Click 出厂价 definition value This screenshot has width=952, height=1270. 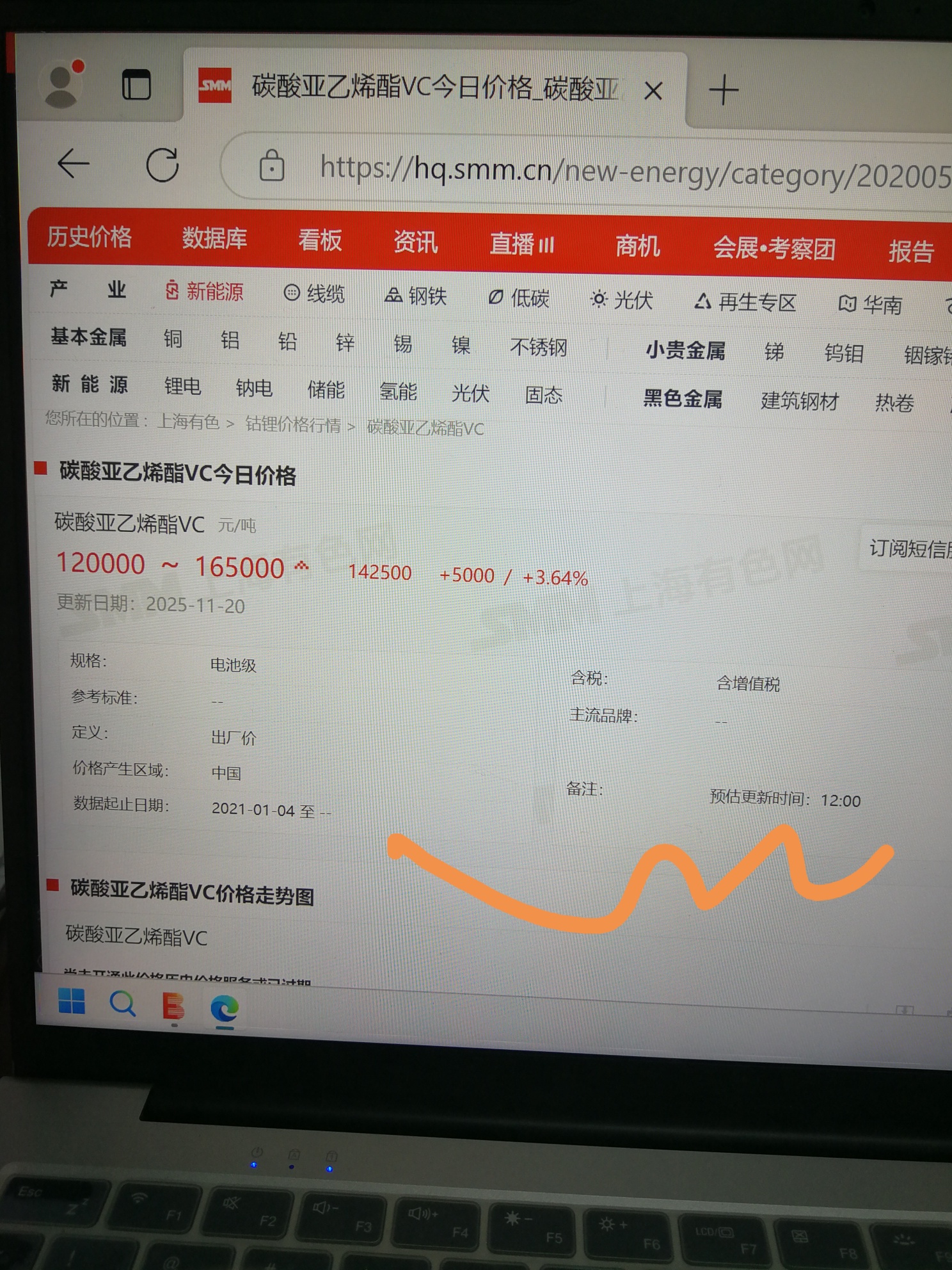pos(234,737)
